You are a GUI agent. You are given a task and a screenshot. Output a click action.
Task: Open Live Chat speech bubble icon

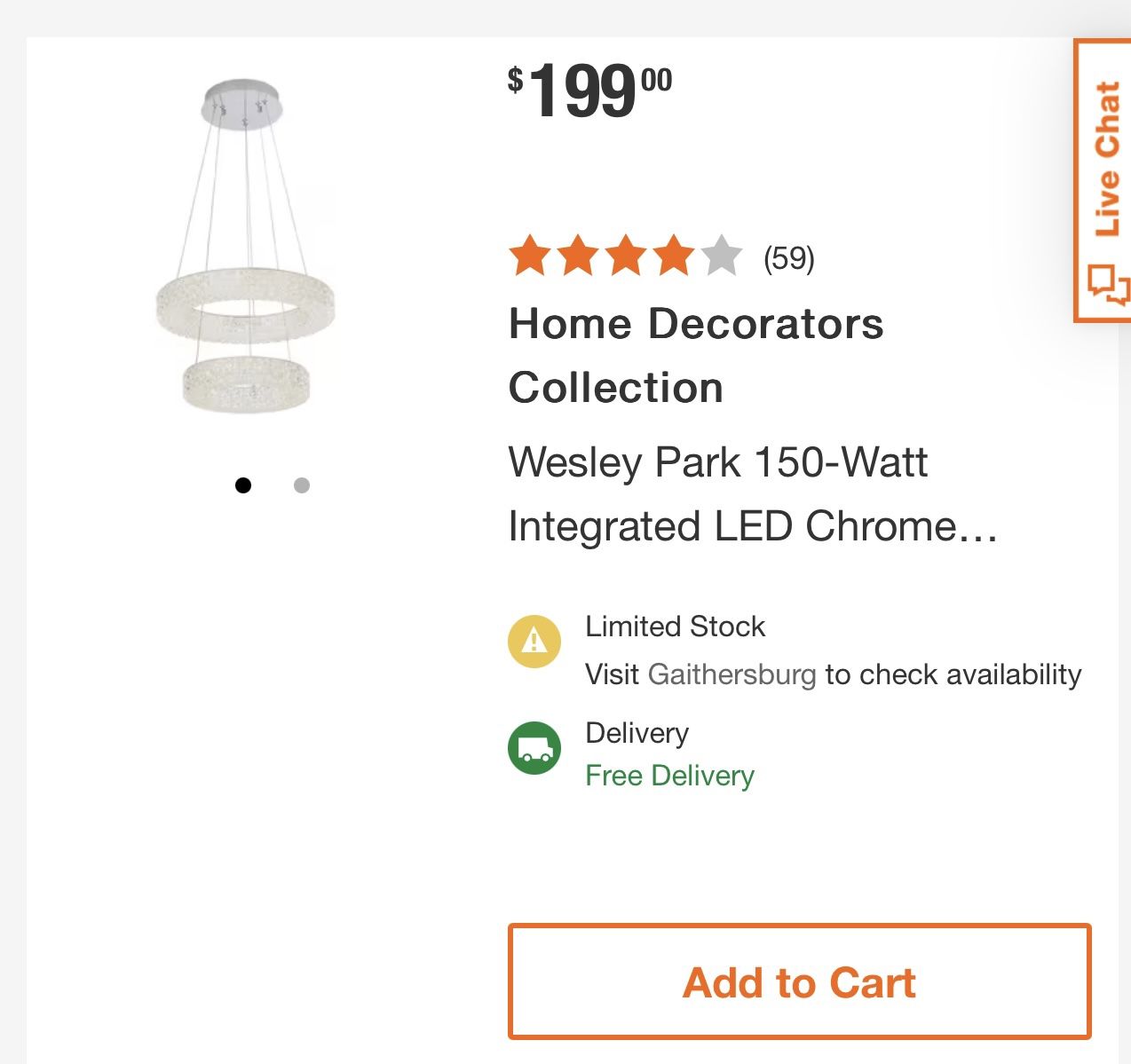tap(1108, 285)
